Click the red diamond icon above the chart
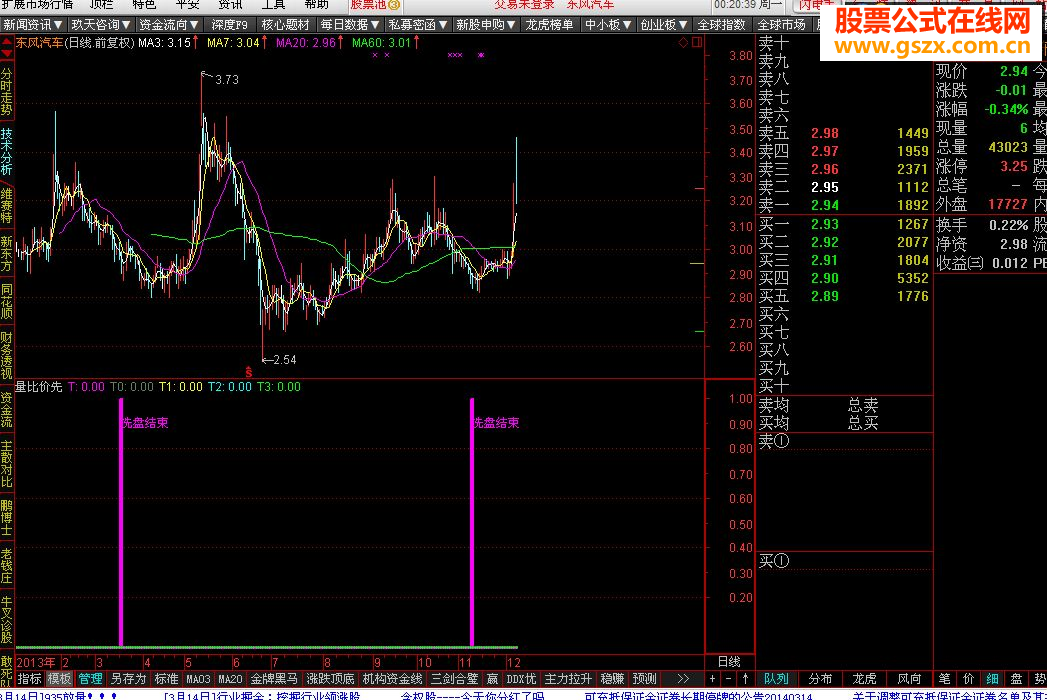The height and width of the screenshot is (700, 1047). click(x=683, y=43)
